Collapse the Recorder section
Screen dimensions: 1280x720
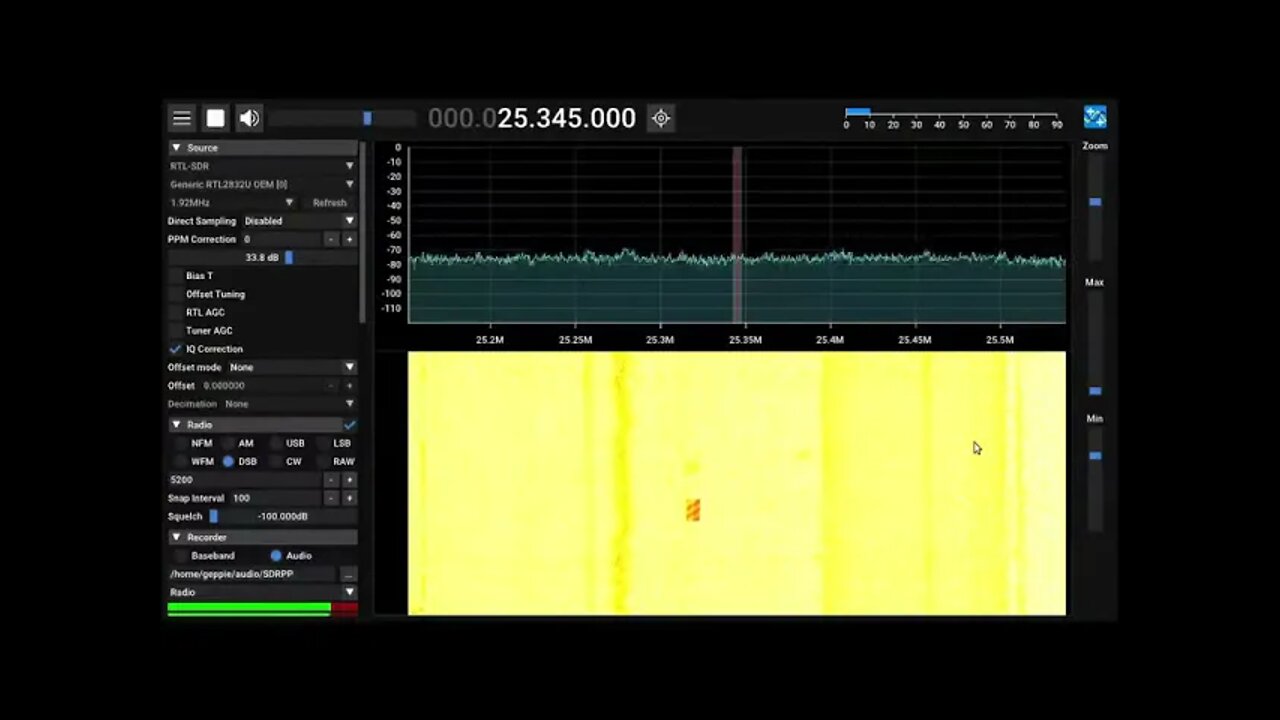point(262,537)
